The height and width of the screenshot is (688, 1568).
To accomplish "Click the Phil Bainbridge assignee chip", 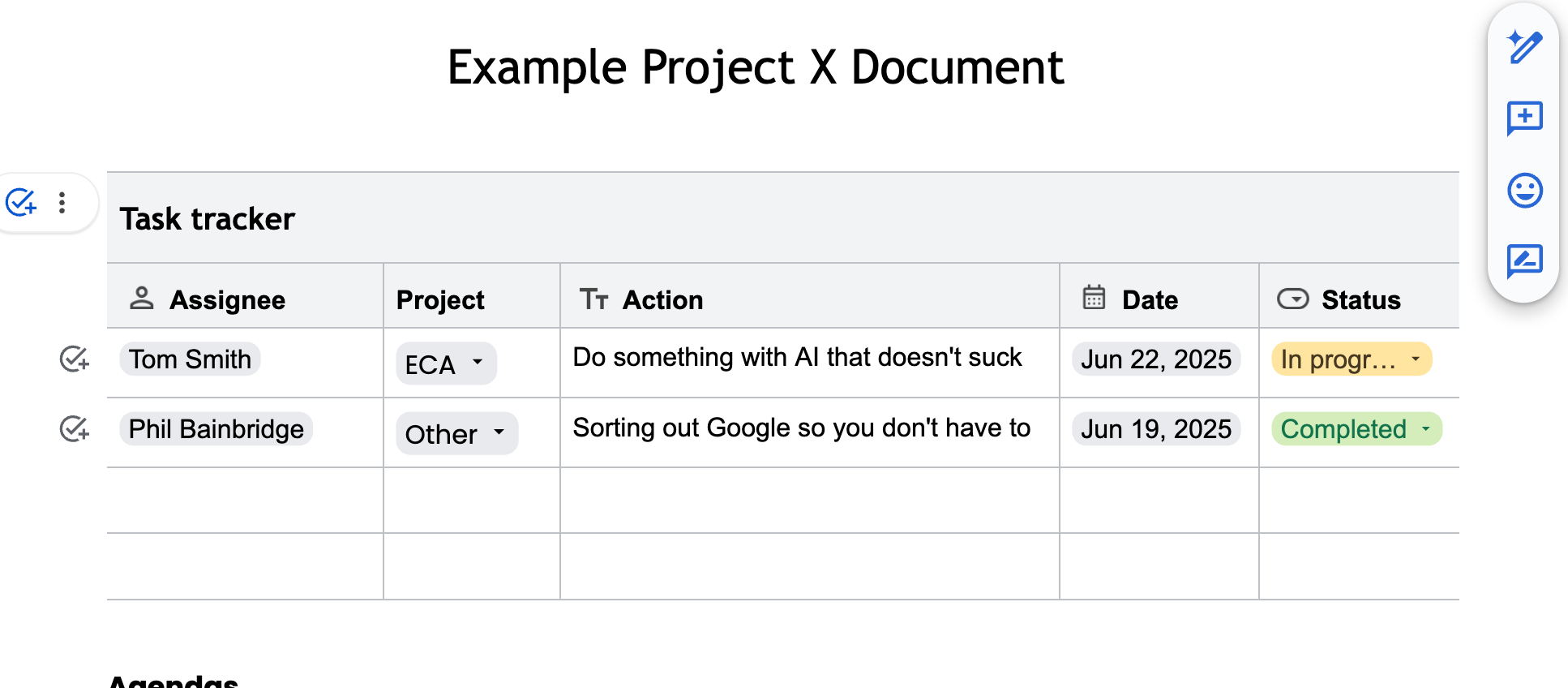I will pyautogui.click(x=216, y=429).
